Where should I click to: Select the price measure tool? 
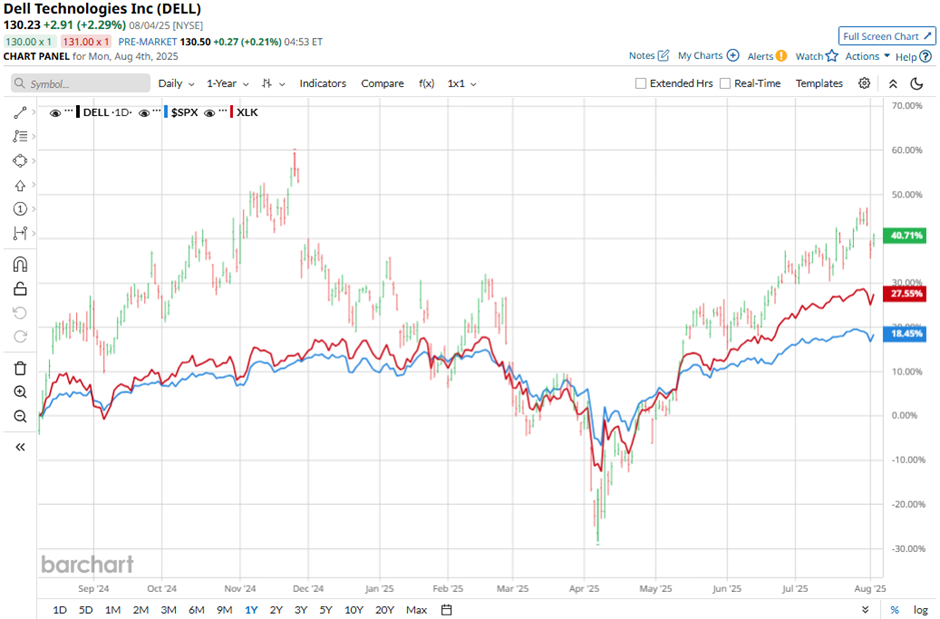(20, 233)
